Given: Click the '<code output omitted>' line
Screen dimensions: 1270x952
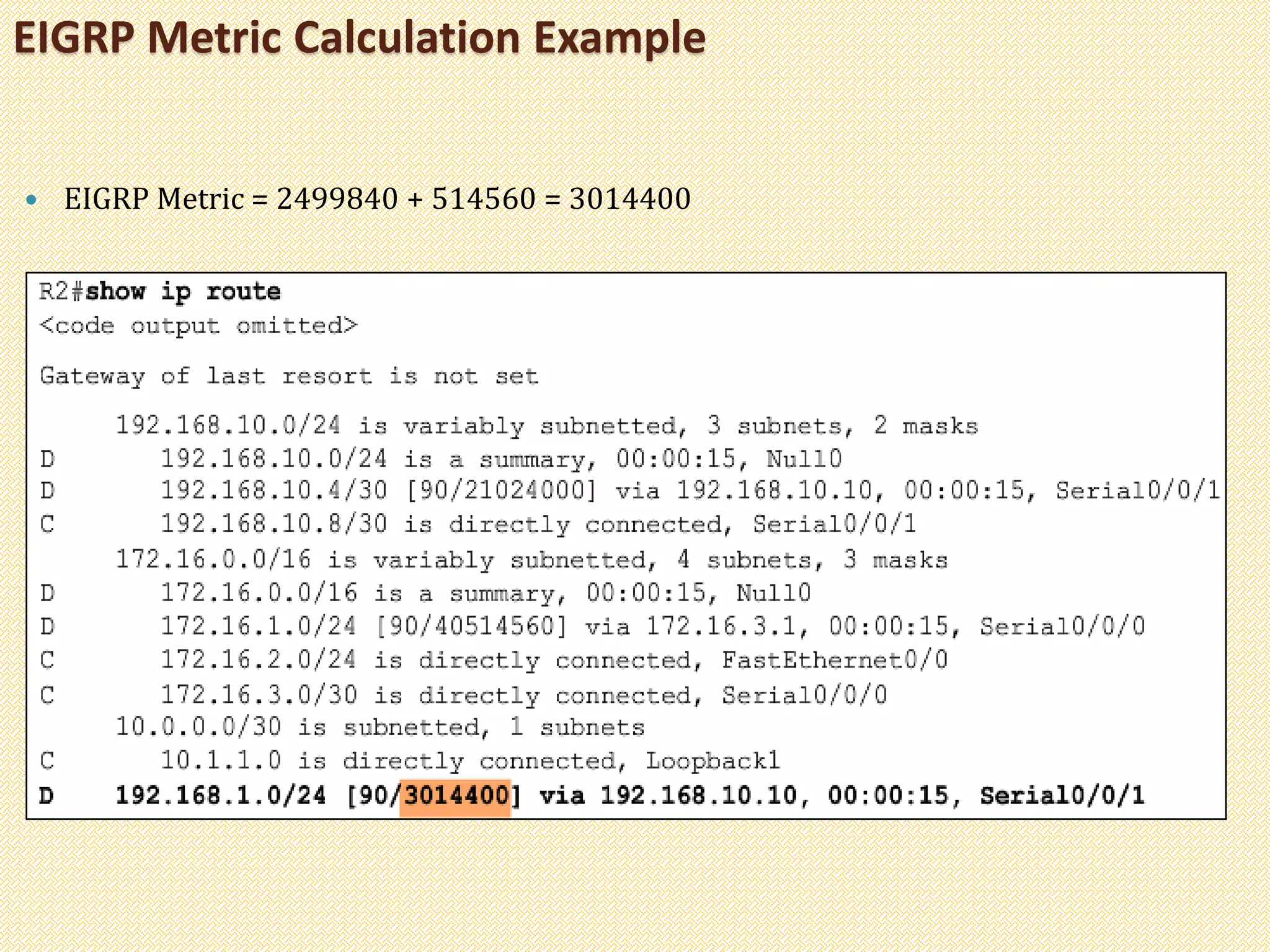Looking at the screenshot, I should click(x=198, y=325).
